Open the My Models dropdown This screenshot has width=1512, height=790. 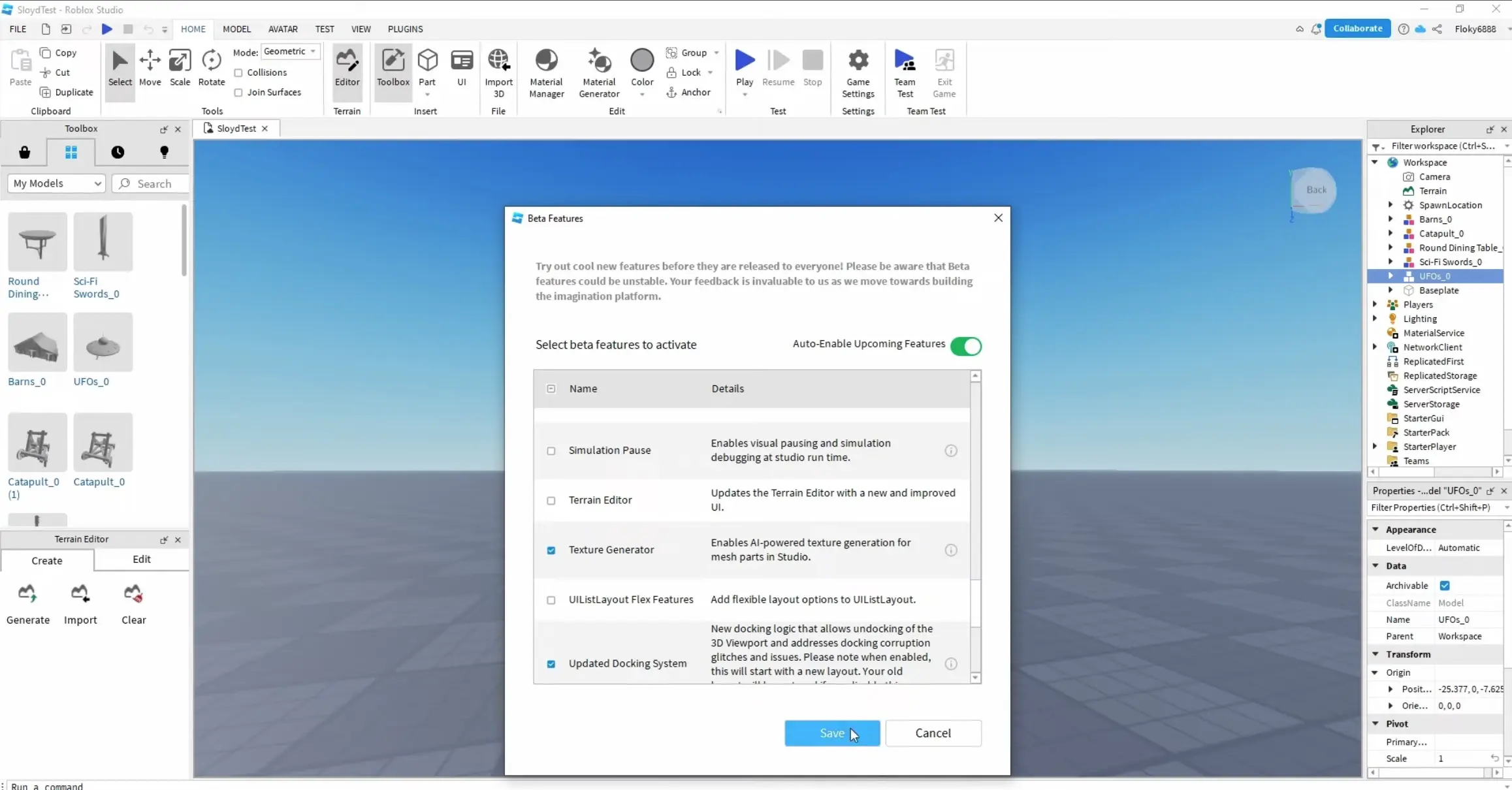point(56,183)
